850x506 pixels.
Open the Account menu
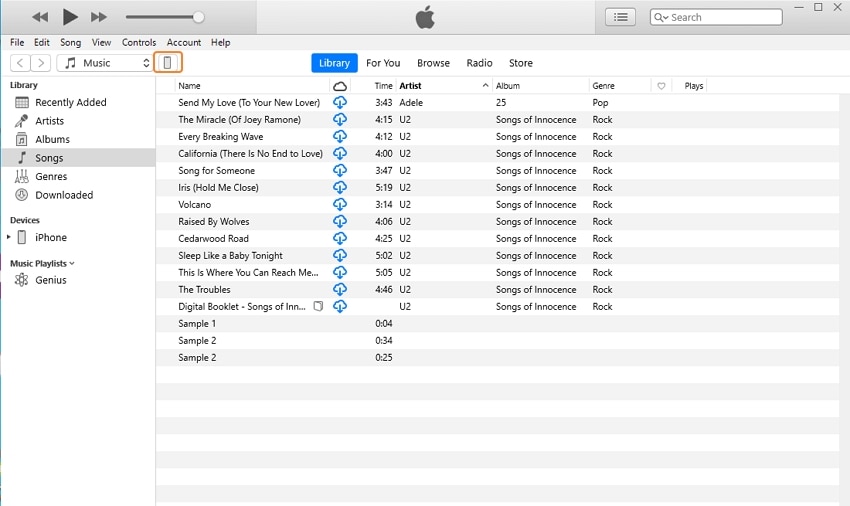184,42
